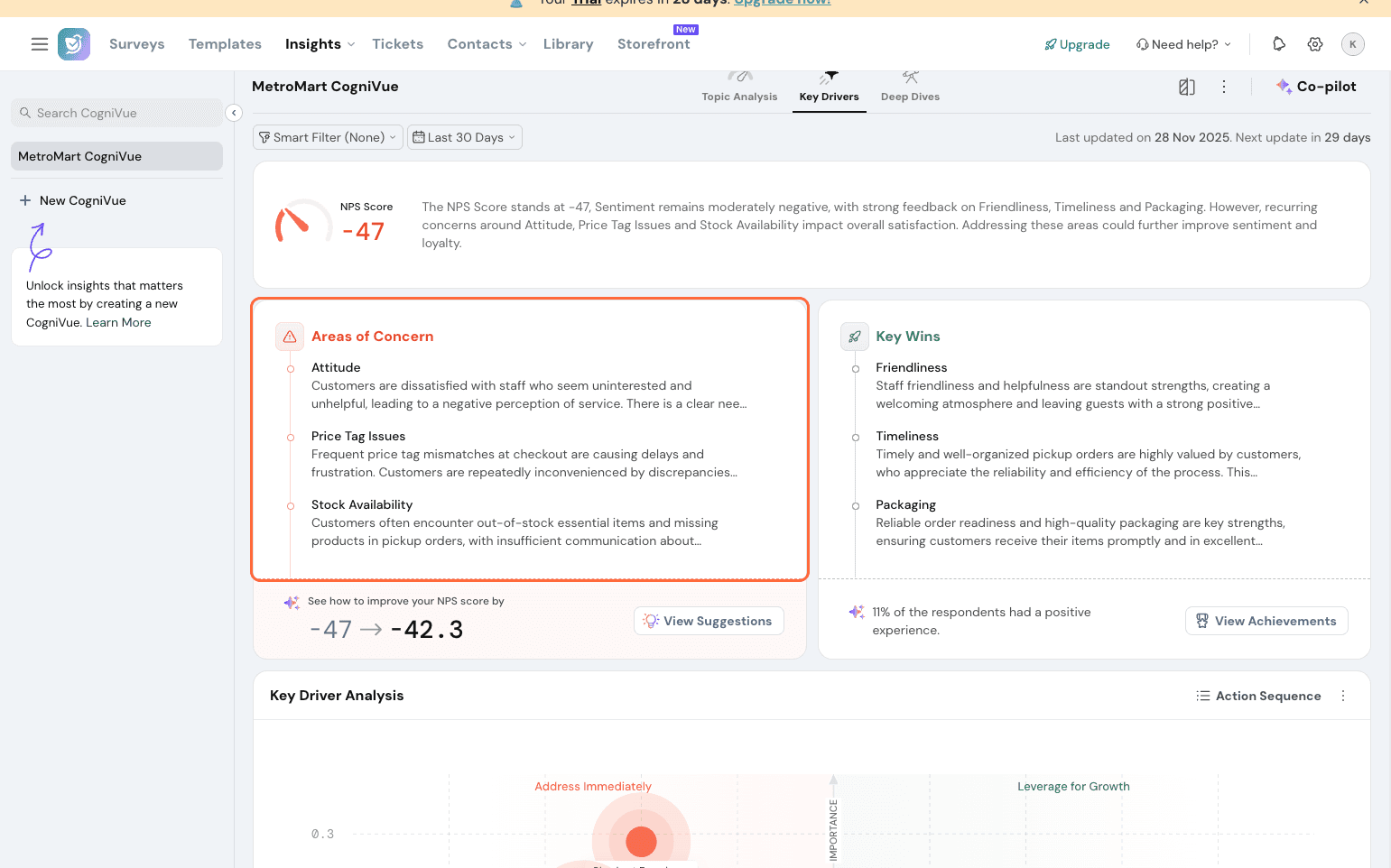Open the Deep Dives tab
Image resolution: width=1391 pixels, height=868 pixels.
click(x=910, y=88)
